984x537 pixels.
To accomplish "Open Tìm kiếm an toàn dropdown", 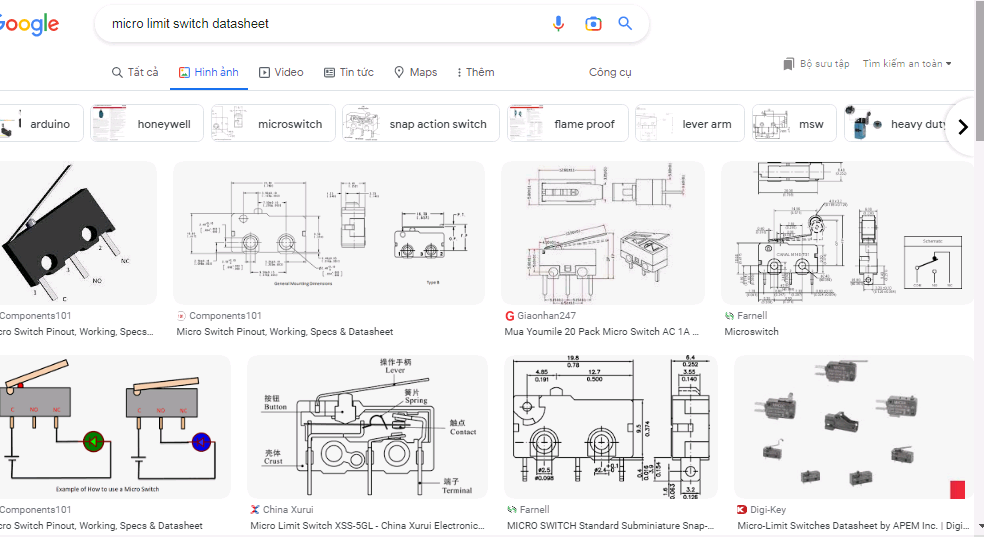I will coord(907,64).
